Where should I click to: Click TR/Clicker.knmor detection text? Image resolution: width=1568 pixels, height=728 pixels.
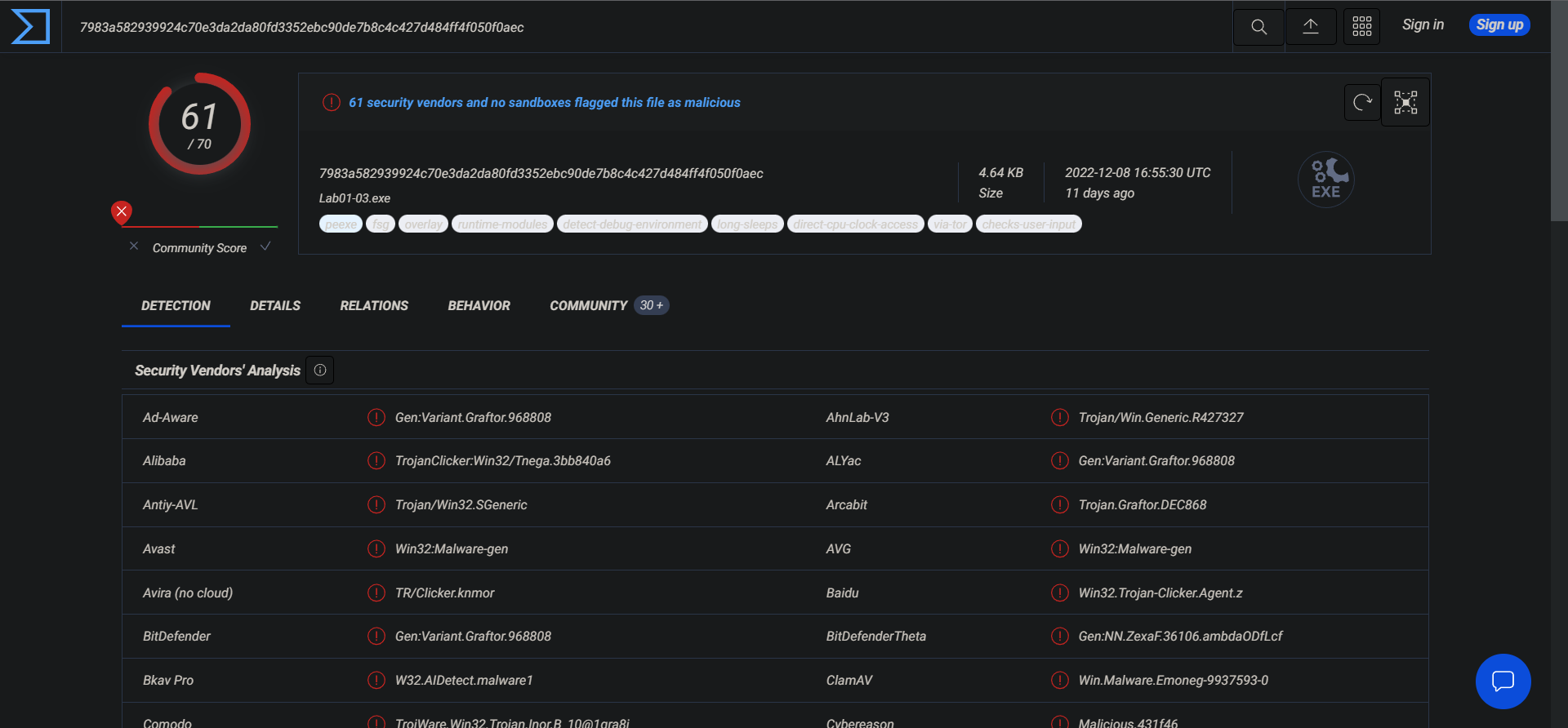click(x=445, y=593)
